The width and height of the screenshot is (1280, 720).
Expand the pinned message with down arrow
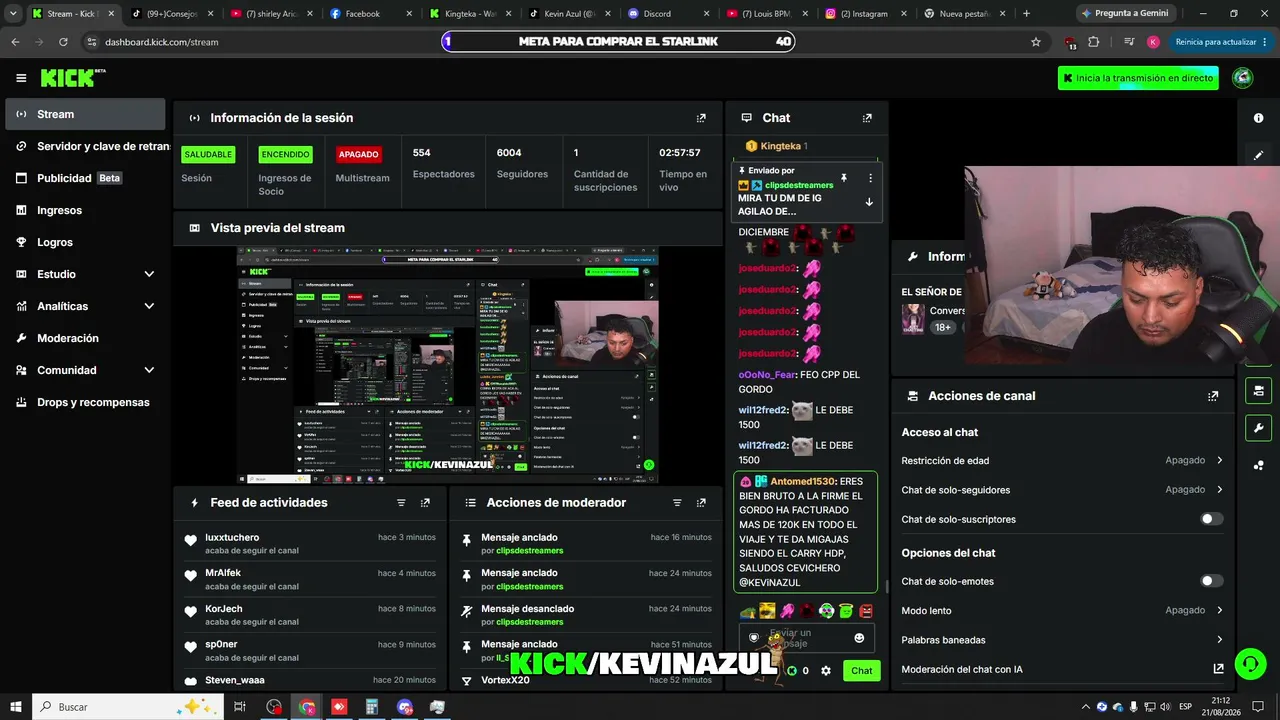click(x=869, y=202)
